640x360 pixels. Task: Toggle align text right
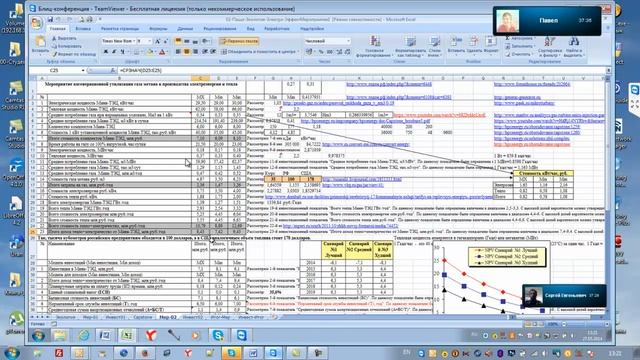click(195, 52)
